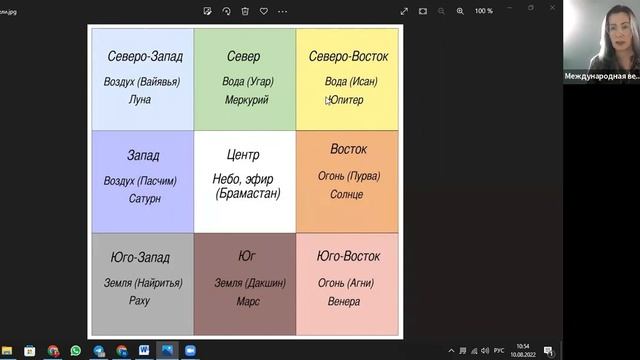
Task: Click the word Марс
Action: [248, 302]
